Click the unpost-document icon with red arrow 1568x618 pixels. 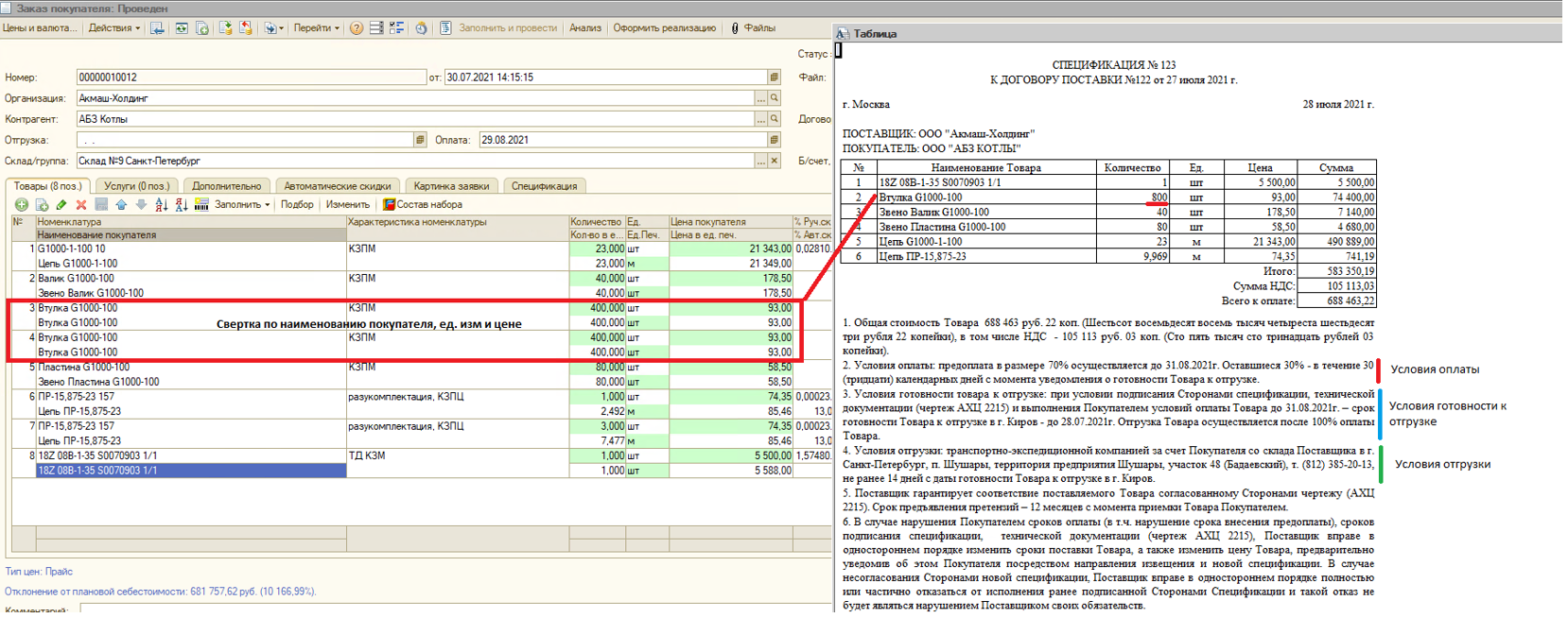246,28
